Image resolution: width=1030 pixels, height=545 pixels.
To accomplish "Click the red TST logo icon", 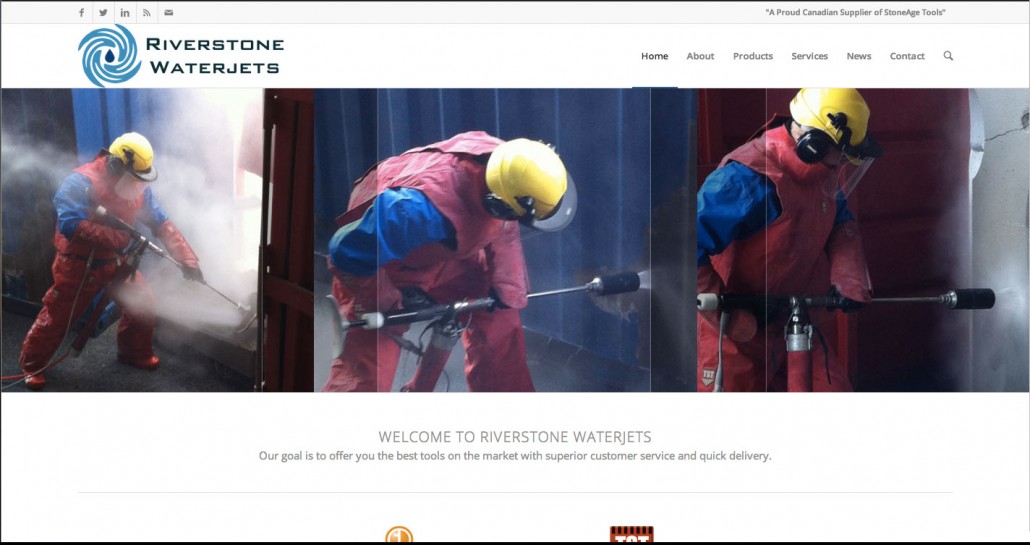I will pos(631,534).
